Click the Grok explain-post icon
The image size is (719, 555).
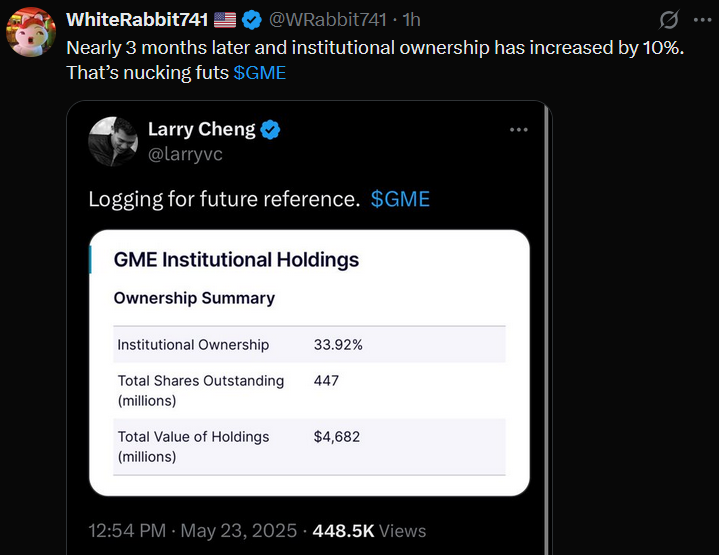pos(667,19)
